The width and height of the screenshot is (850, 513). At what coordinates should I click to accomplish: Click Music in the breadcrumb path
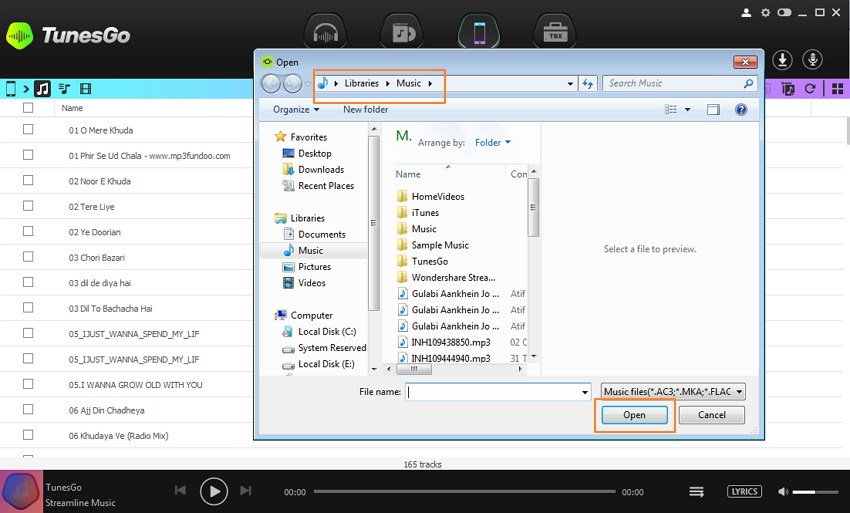409,84
